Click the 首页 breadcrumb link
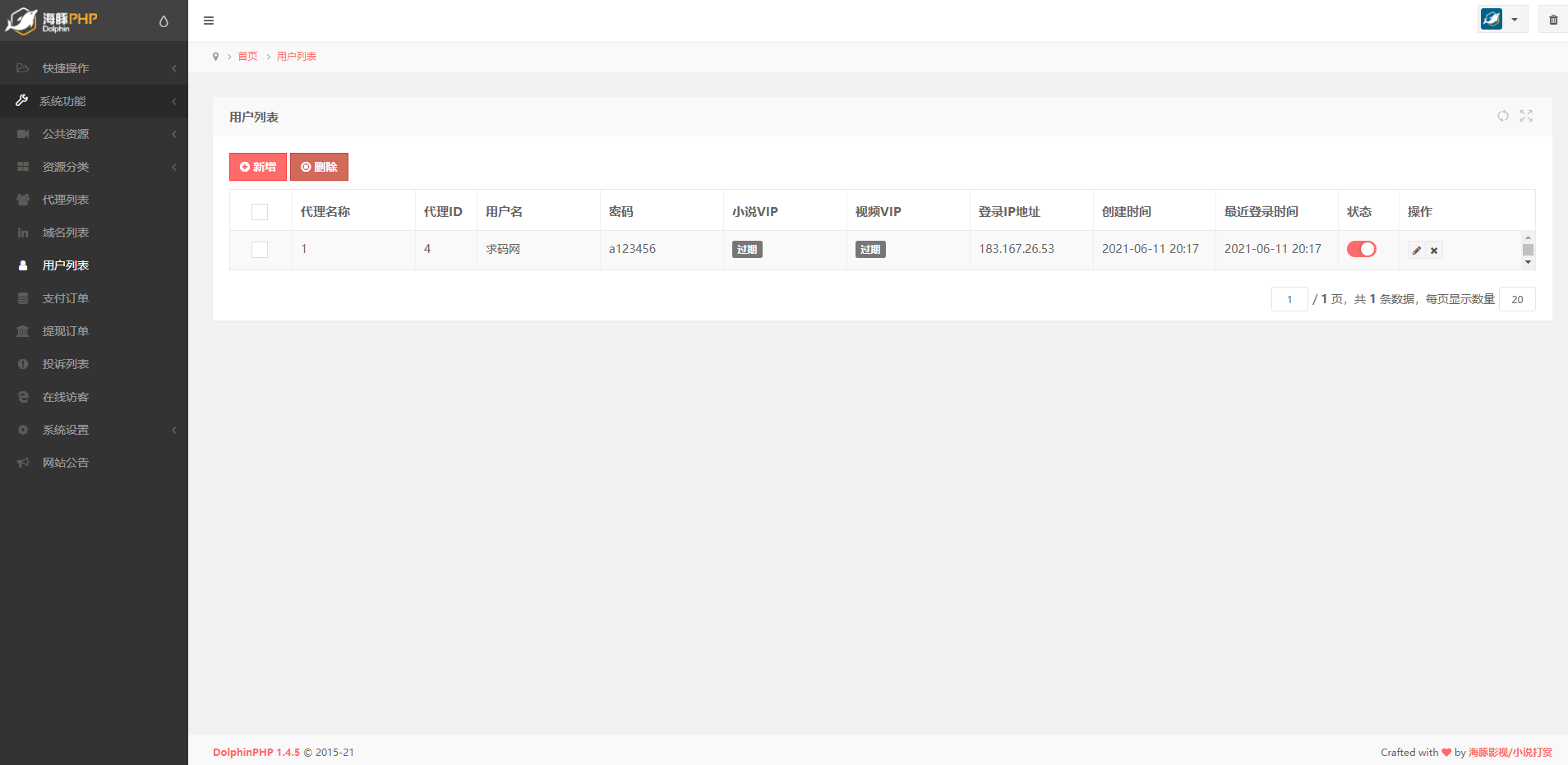Image resolution: width=1568 pixels, height=765 pixels. (x=247, y=57)
